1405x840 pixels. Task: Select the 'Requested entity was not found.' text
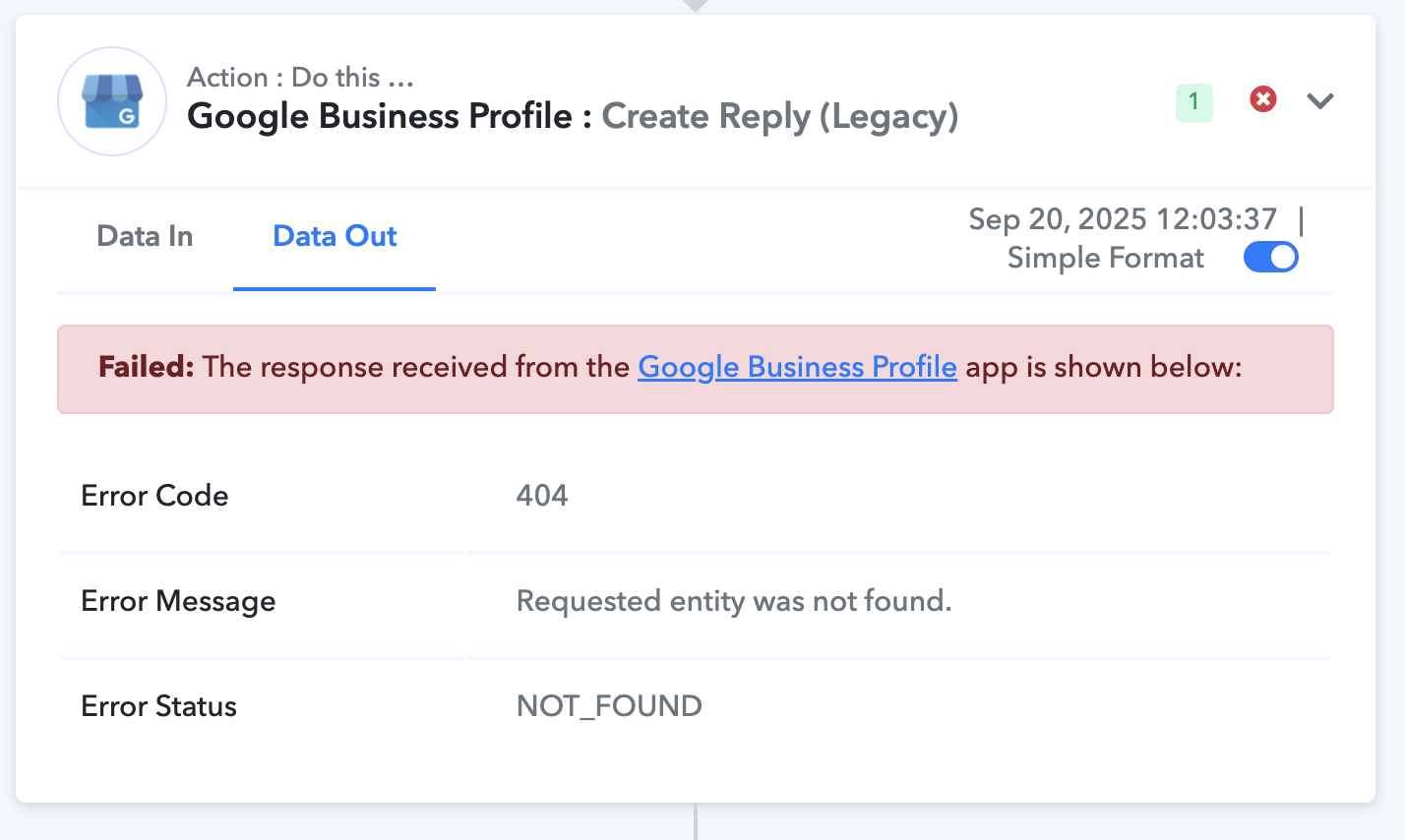[x=734, y=601]
